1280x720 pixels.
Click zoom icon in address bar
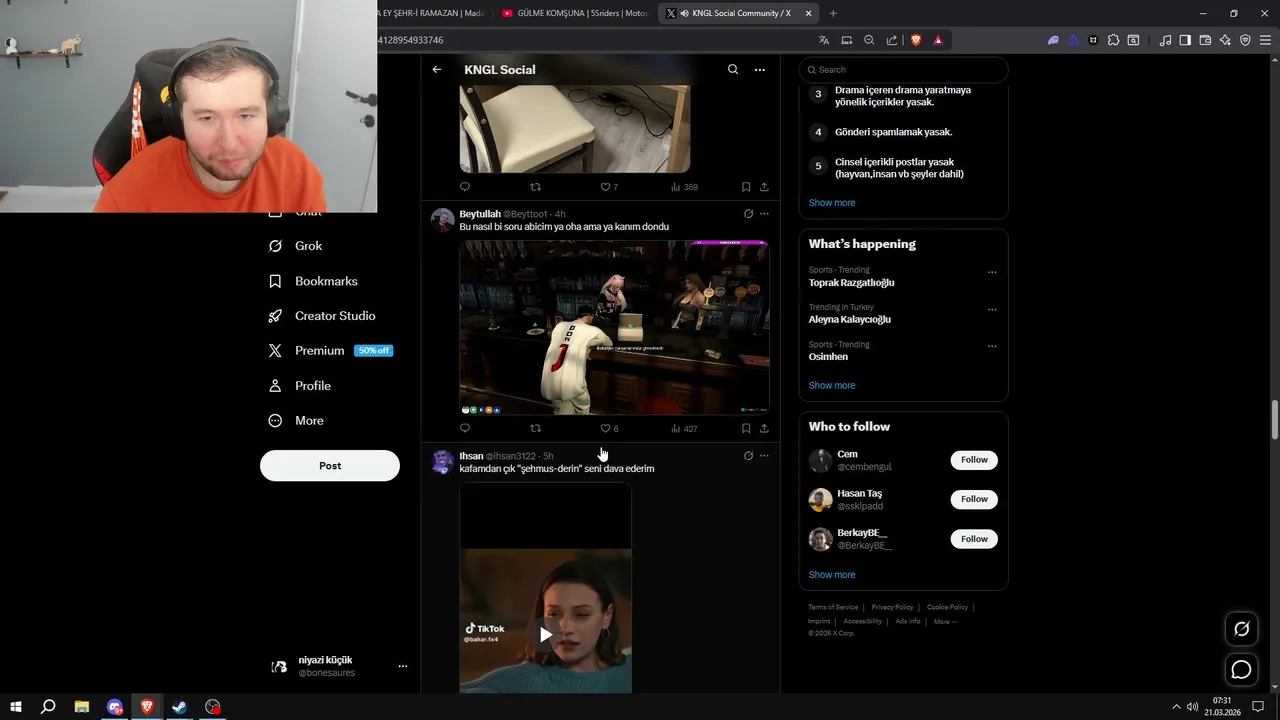click(869, 40)
